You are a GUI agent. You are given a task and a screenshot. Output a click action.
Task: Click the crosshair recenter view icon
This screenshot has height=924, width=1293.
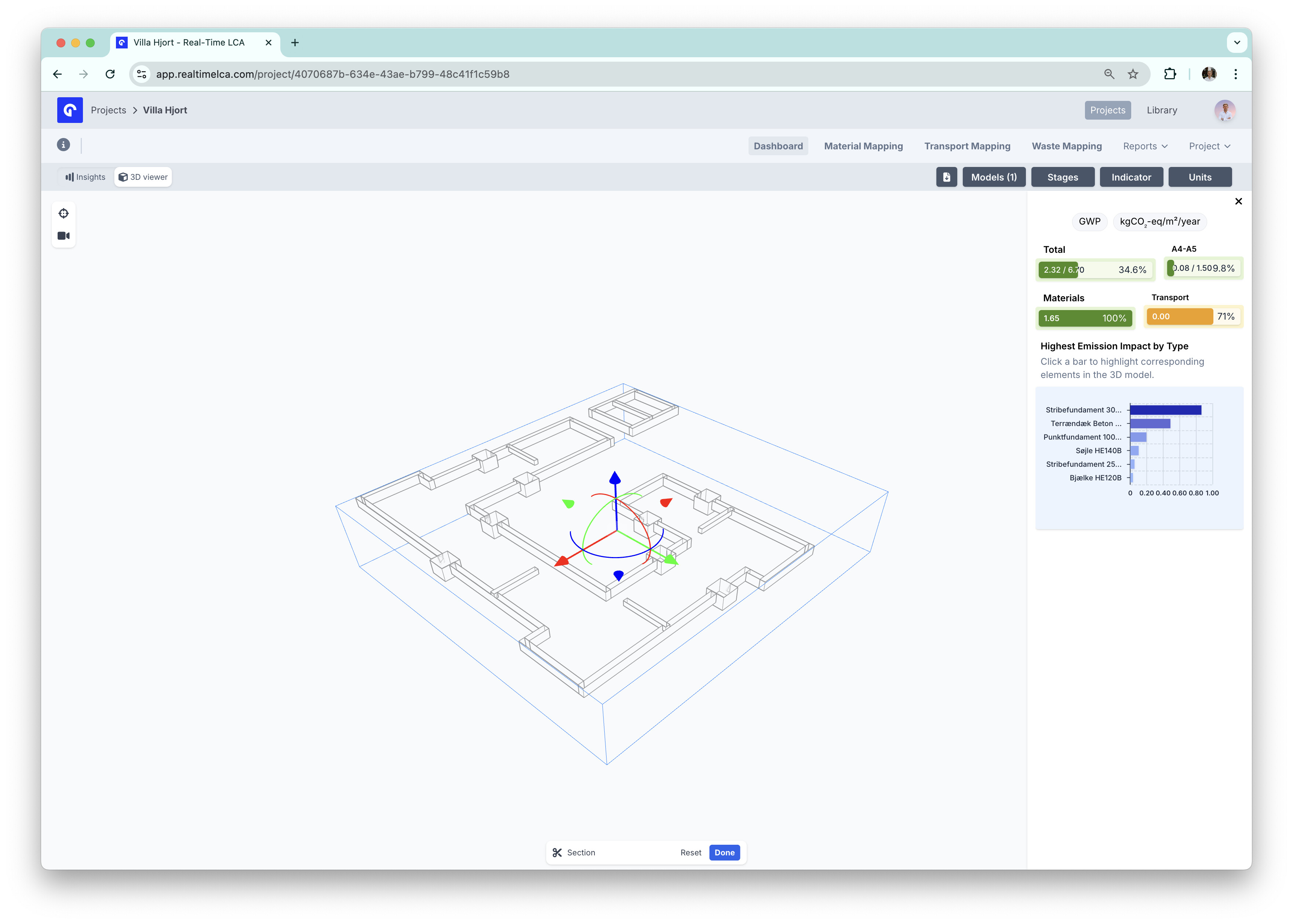tap(64, 213)
